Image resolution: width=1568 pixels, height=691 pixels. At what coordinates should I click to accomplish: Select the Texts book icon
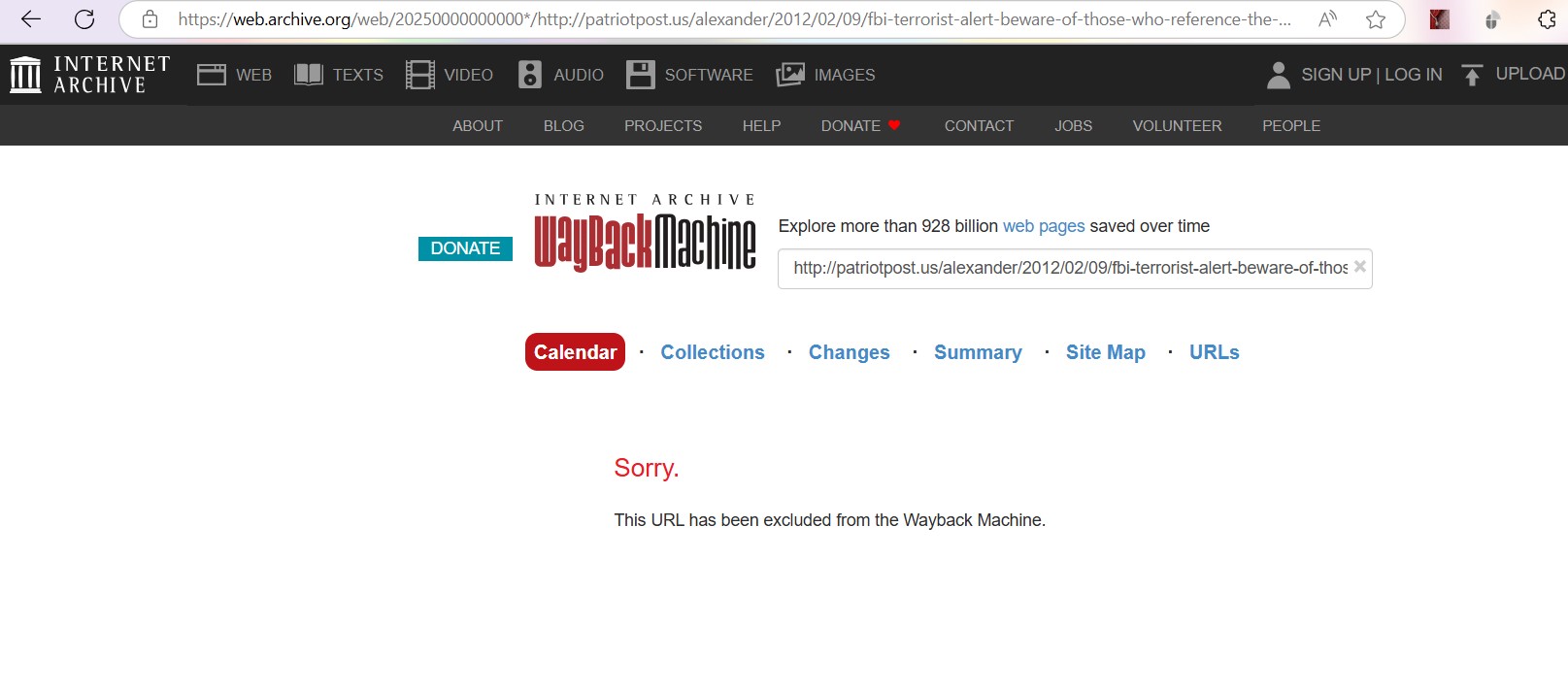(x=309, y=75)
